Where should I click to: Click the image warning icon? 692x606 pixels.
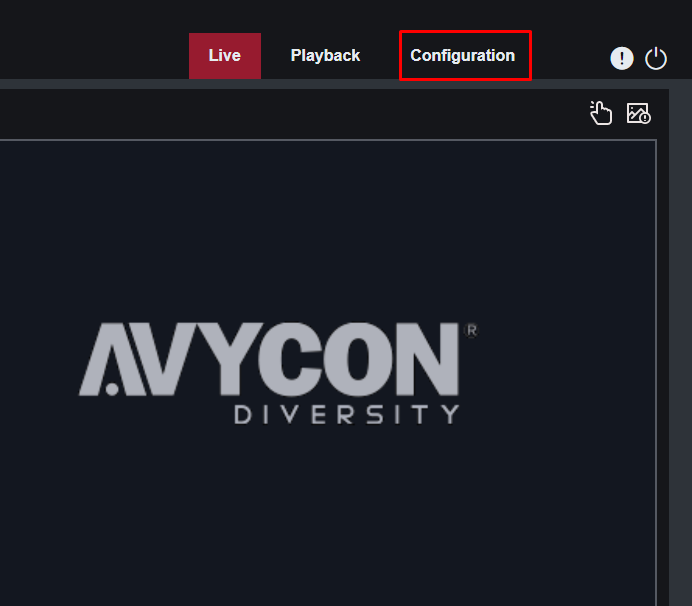tap(638, 113)
